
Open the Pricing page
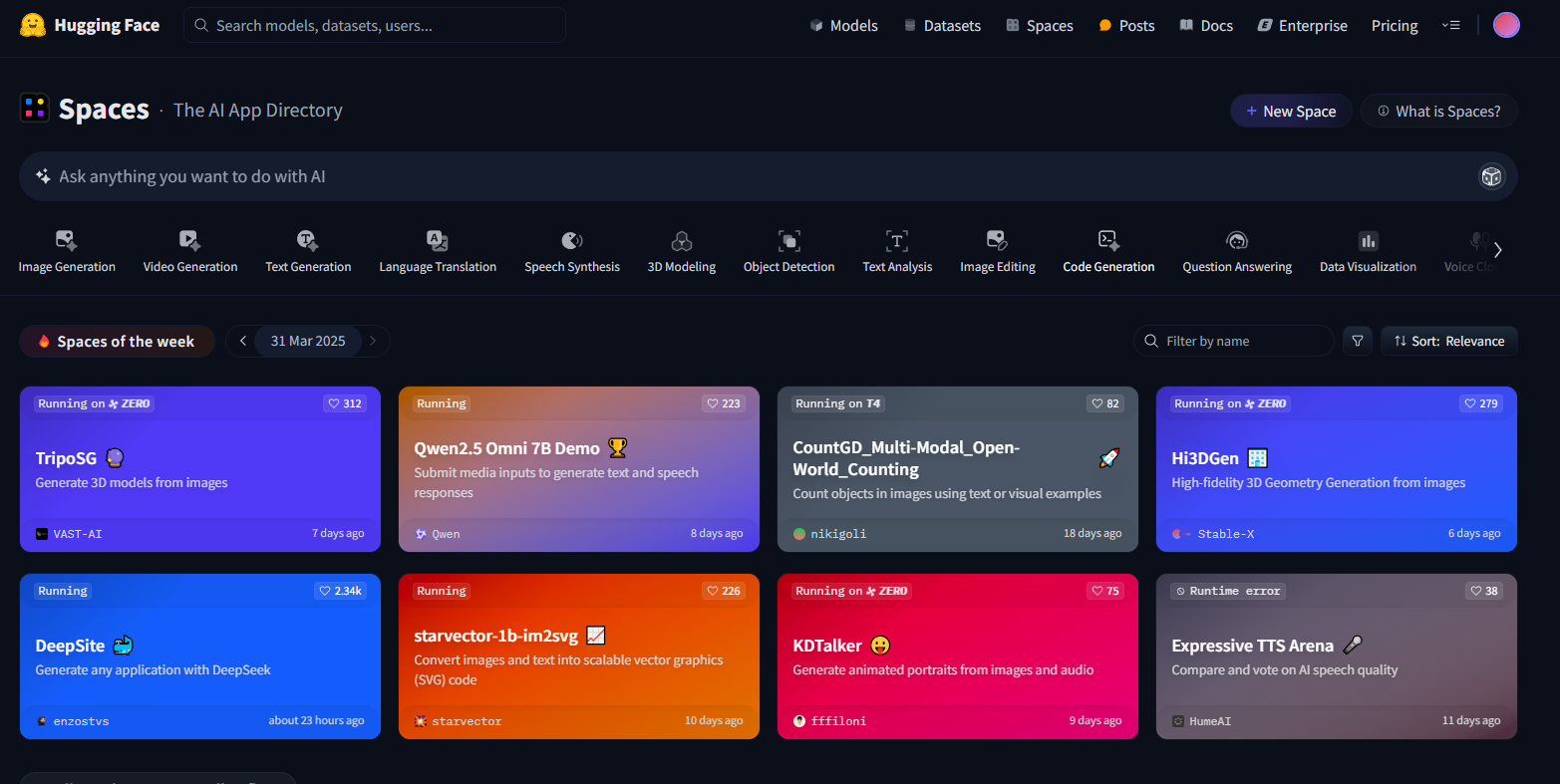click(x=1395, y=26)
